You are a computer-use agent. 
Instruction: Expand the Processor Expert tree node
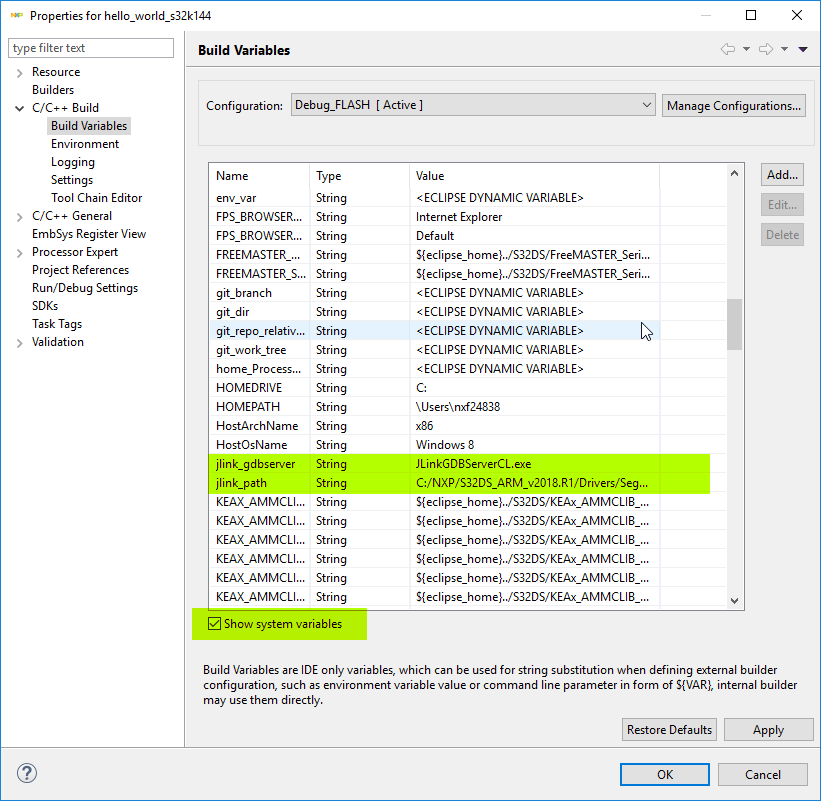19,253
